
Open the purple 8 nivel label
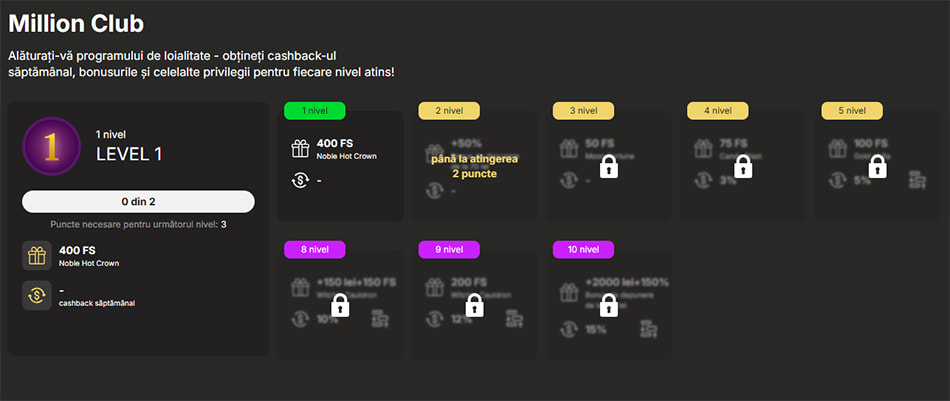315,250
